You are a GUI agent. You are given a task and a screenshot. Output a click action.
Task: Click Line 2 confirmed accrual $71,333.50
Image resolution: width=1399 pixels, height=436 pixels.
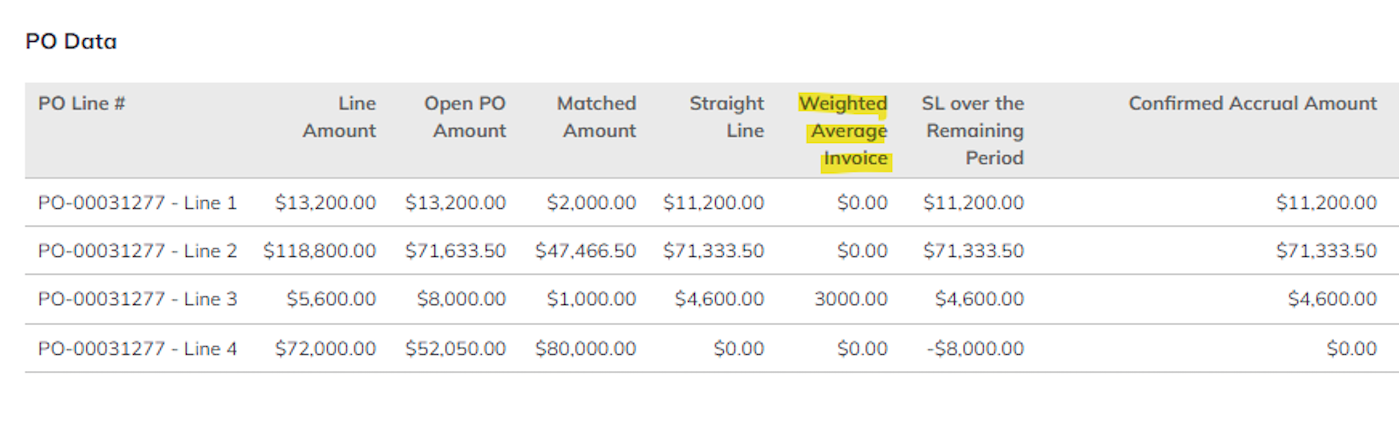point(1326,251)
